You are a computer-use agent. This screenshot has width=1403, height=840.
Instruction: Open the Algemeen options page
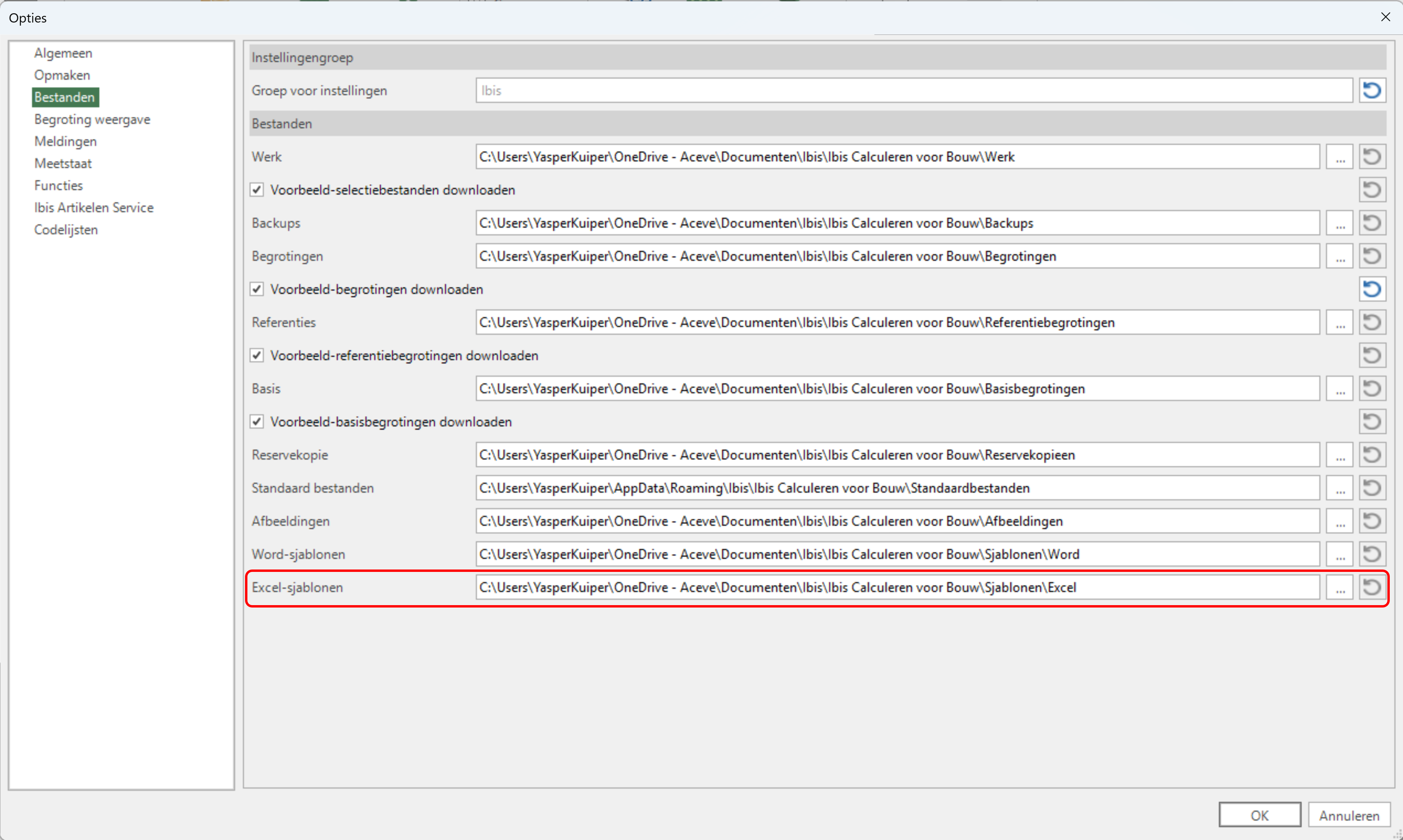click(x=63, y=53)
